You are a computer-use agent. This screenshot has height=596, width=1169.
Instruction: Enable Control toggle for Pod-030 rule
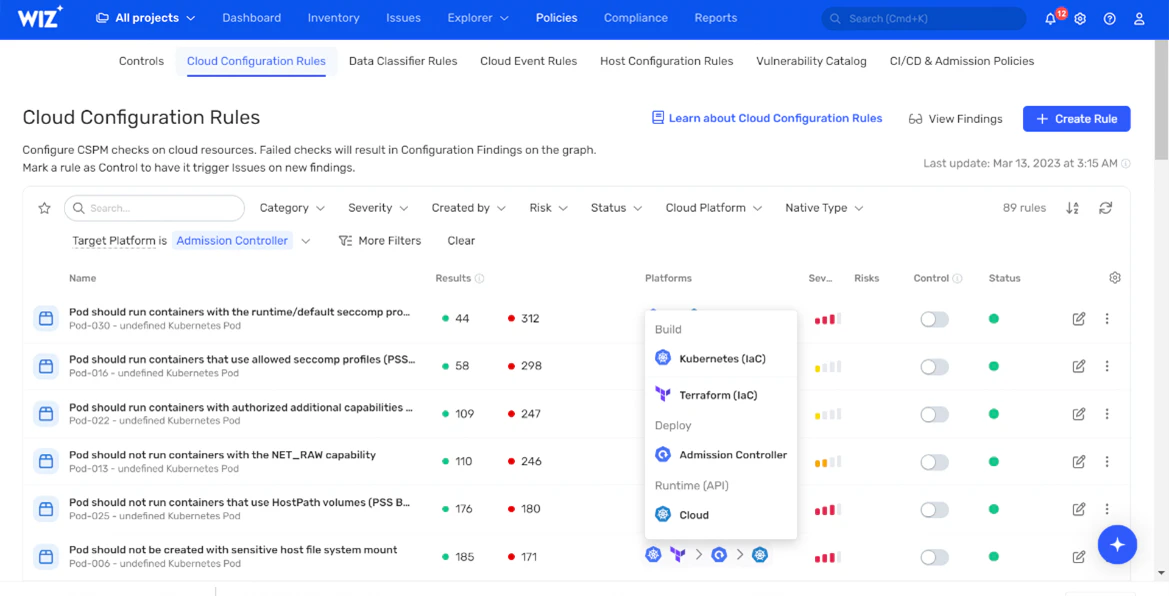coord(934,319)
